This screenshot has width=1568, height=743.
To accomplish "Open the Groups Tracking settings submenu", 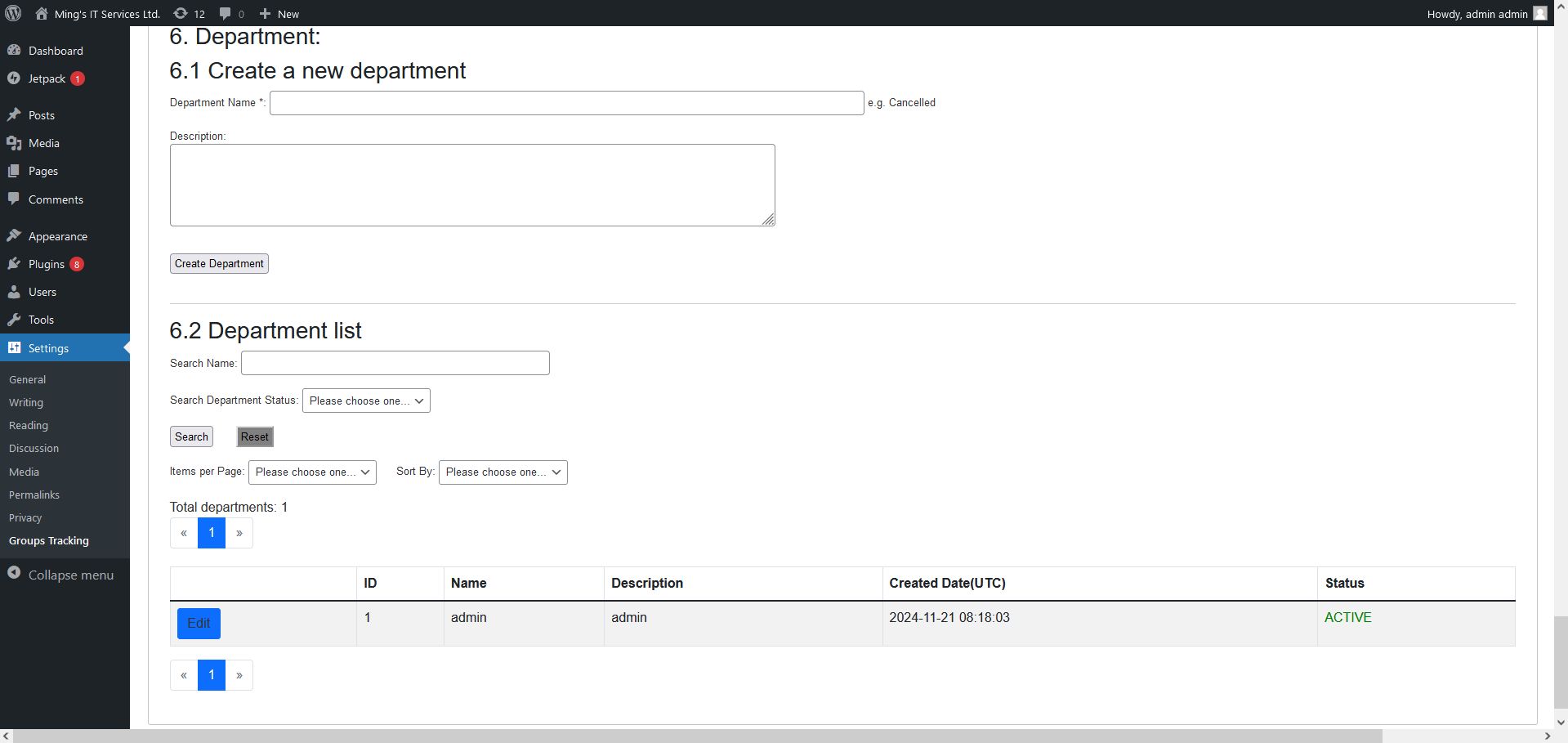I will (49, 541).
